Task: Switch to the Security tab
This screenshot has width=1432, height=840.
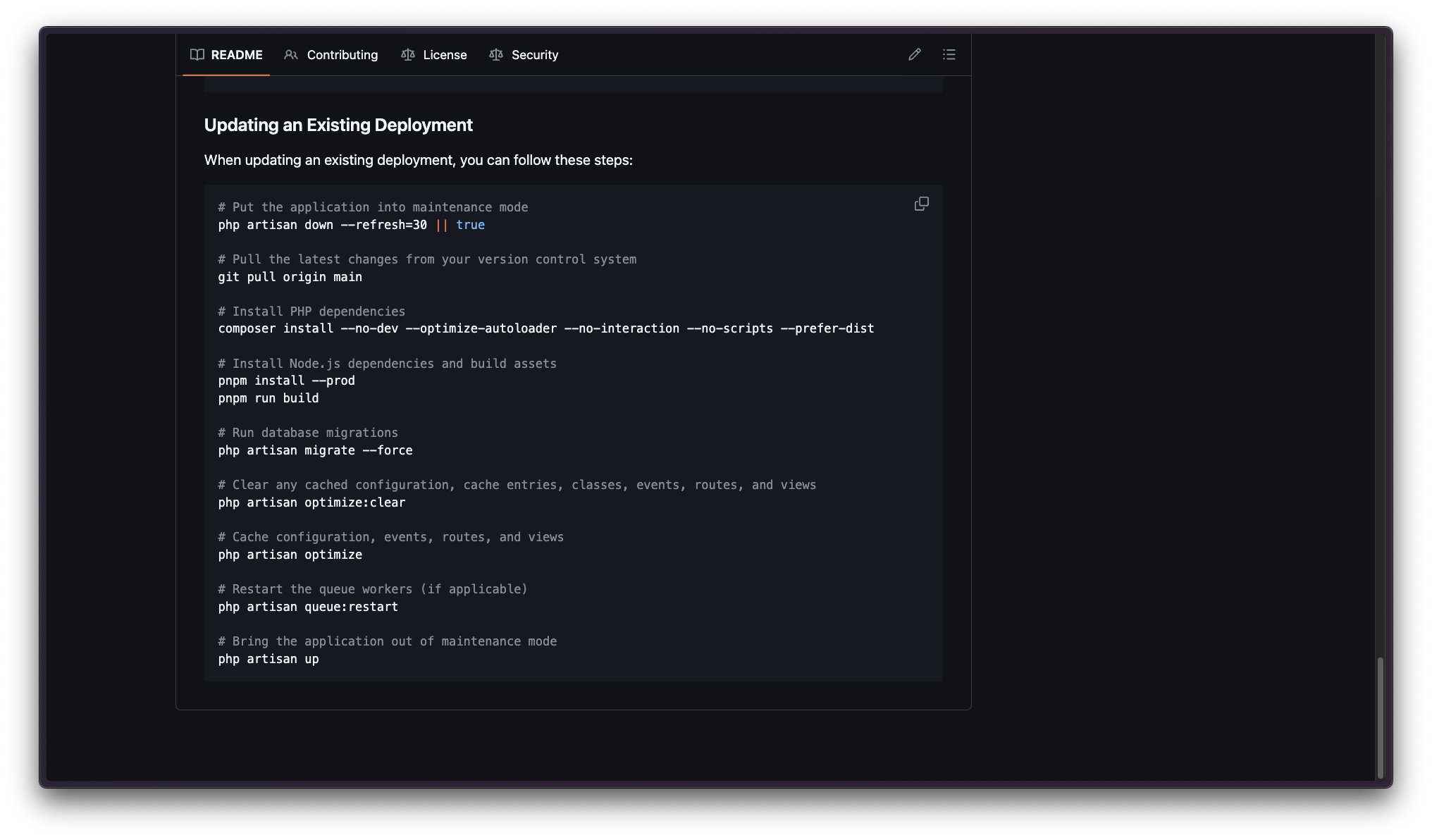Action: click(524, 55)
